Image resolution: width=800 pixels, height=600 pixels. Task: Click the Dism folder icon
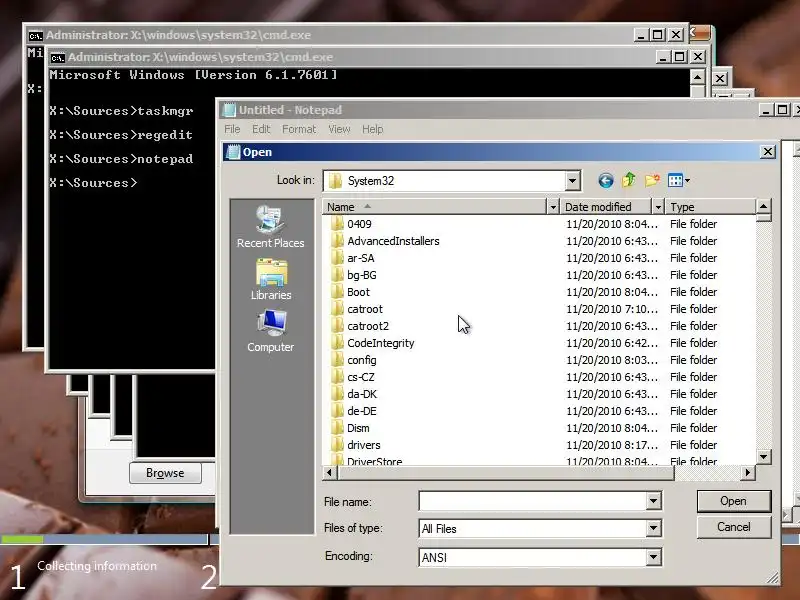[x=337, y=428]
